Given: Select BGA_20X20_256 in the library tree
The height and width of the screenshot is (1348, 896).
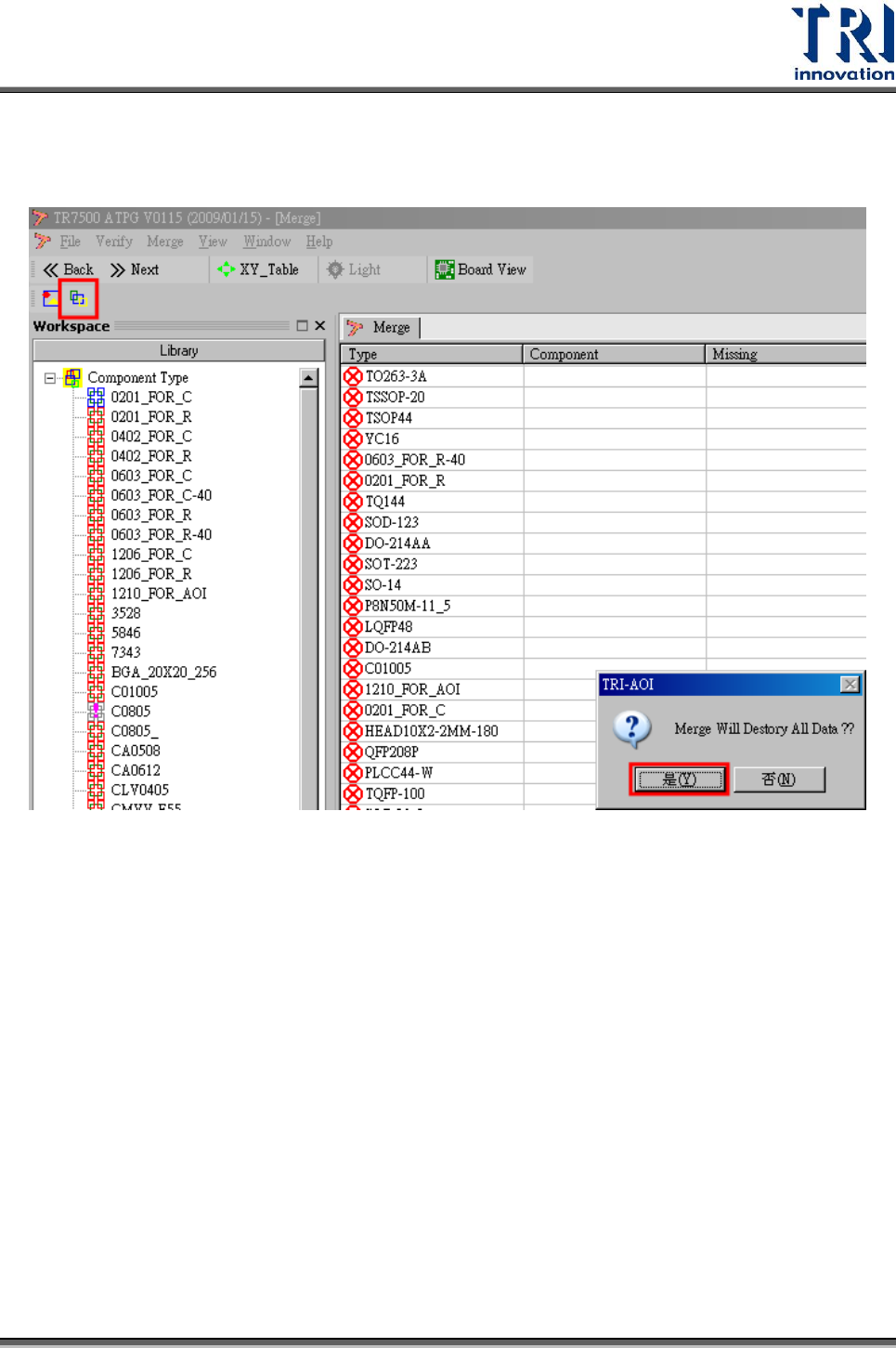Looking at the screenshot, I should tap(163, 672).
